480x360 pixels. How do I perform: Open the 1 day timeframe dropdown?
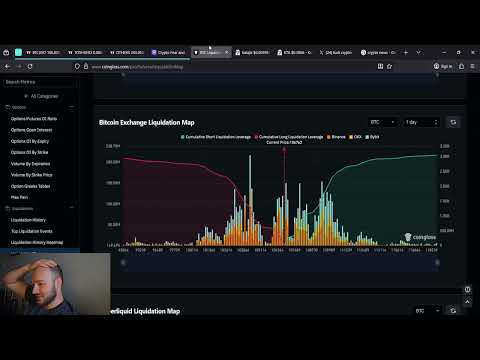421,122
